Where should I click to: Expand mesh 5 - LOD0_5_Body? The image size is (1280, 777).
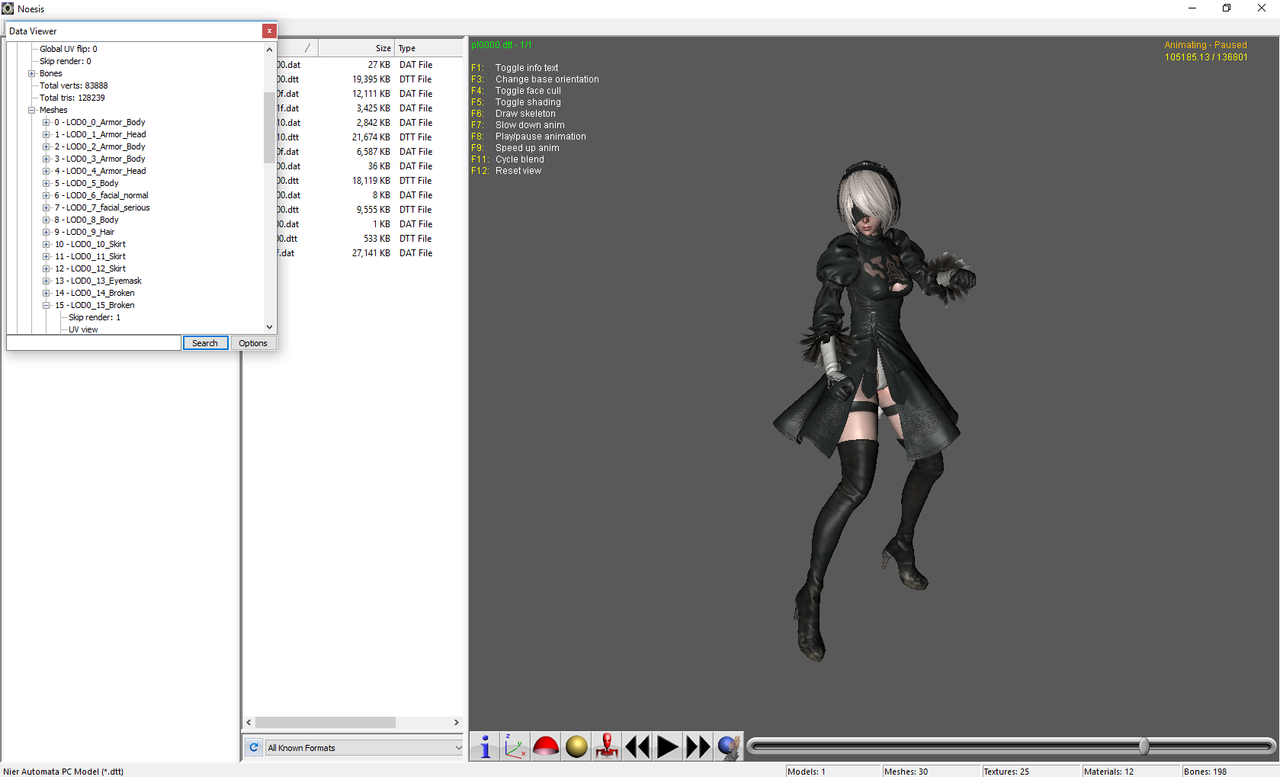point(46,183)
